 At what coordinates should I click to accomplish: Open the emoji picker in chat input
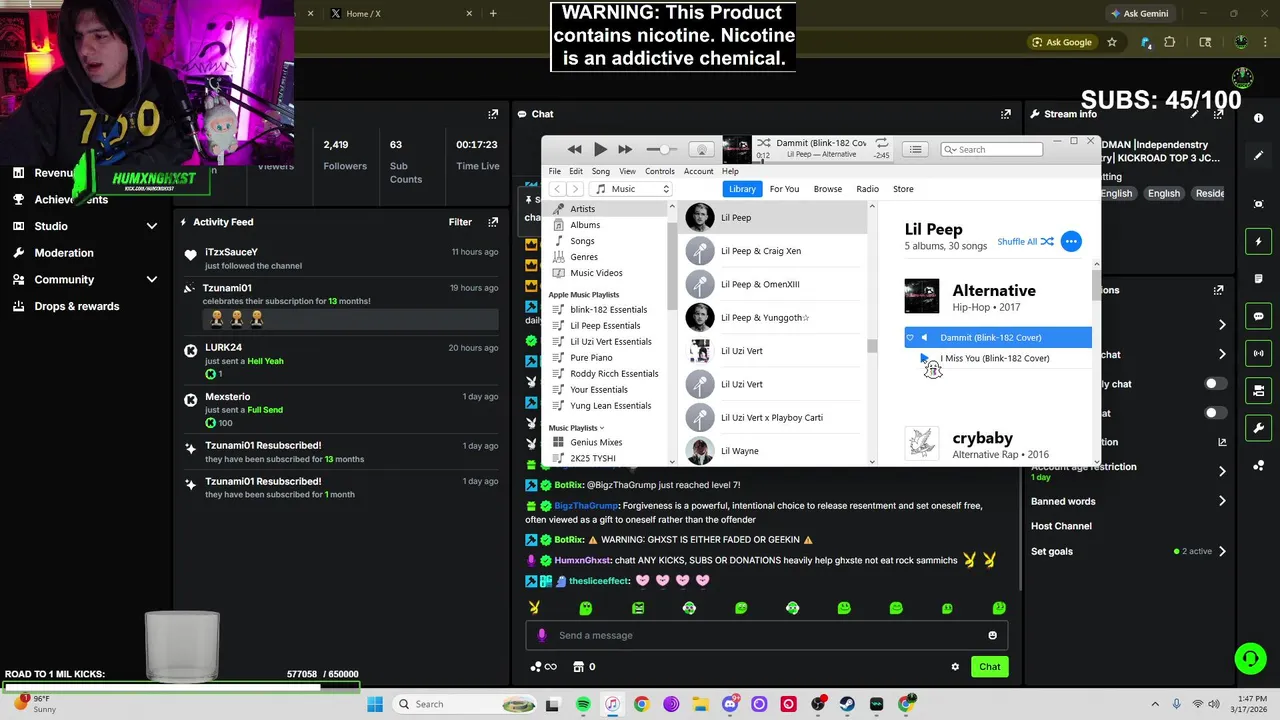tap(992, 635)
